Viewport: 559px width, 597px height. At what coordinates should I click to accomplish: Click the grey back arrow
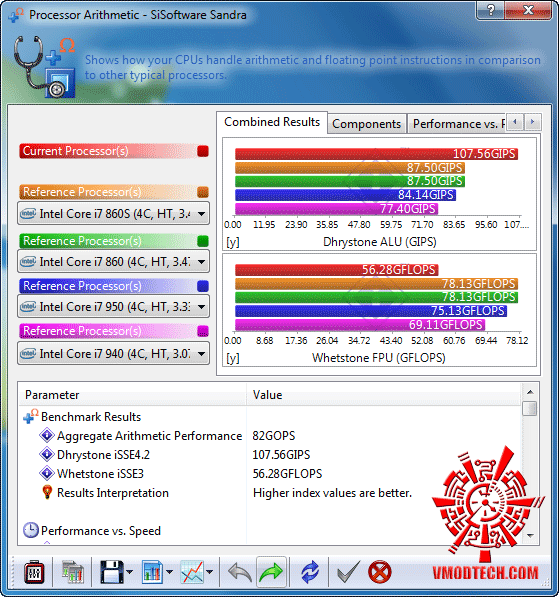point(240,571)
